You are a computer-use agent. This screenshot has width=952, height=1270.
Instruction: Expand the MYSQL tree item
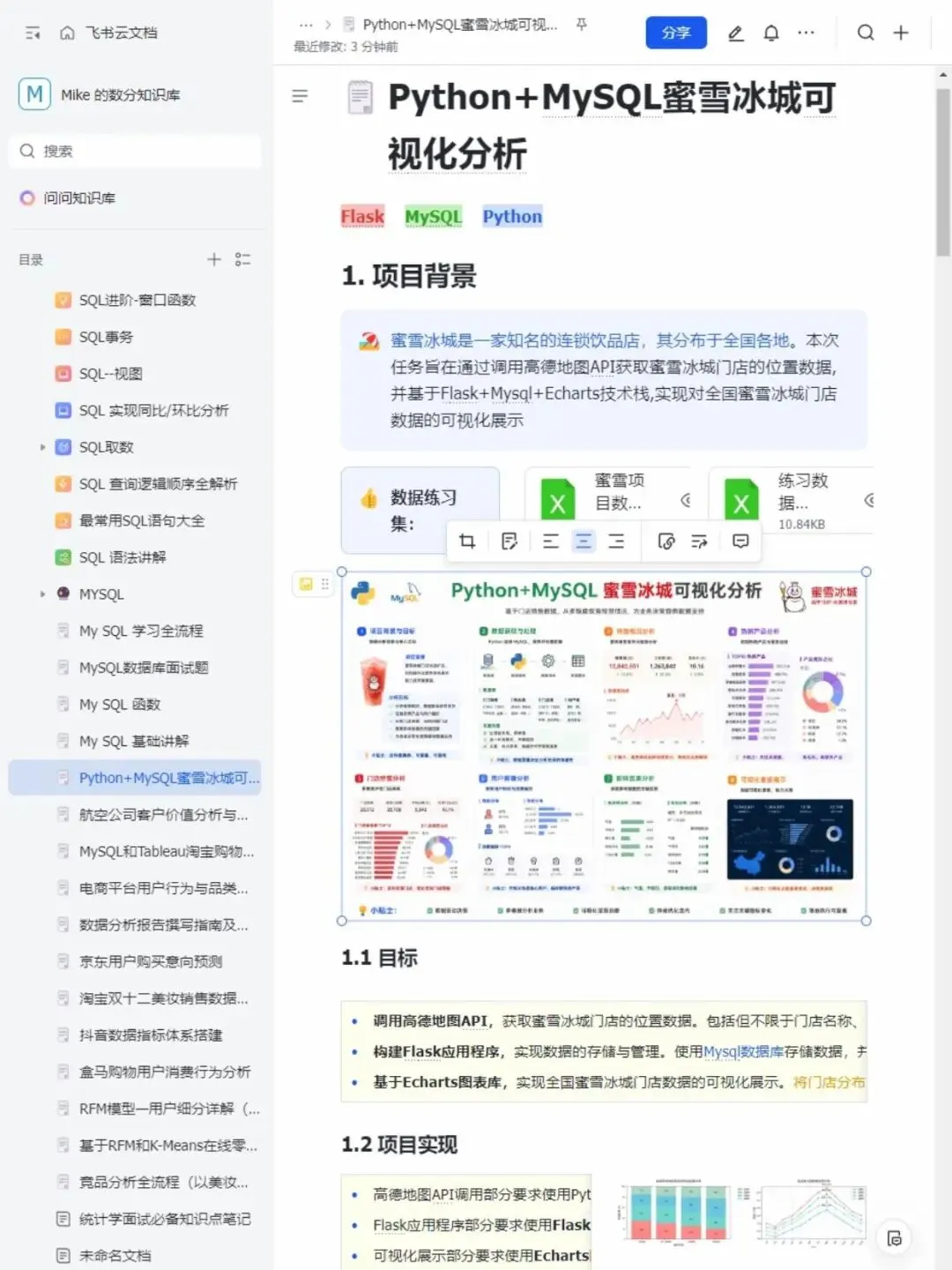[x=42, y=594]
